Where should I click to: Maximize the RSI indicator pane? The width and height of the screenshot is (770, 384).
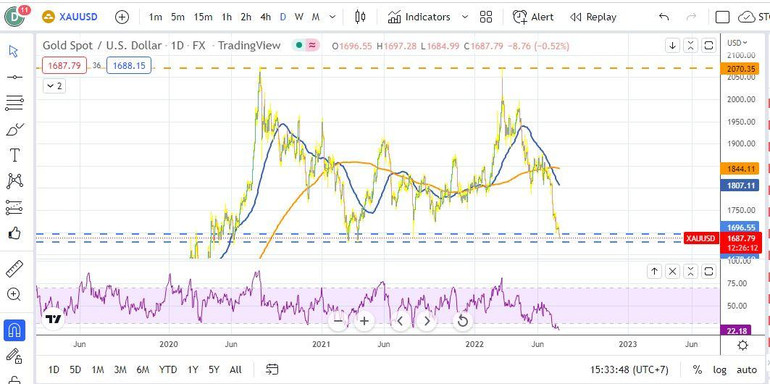pos(709,271)
